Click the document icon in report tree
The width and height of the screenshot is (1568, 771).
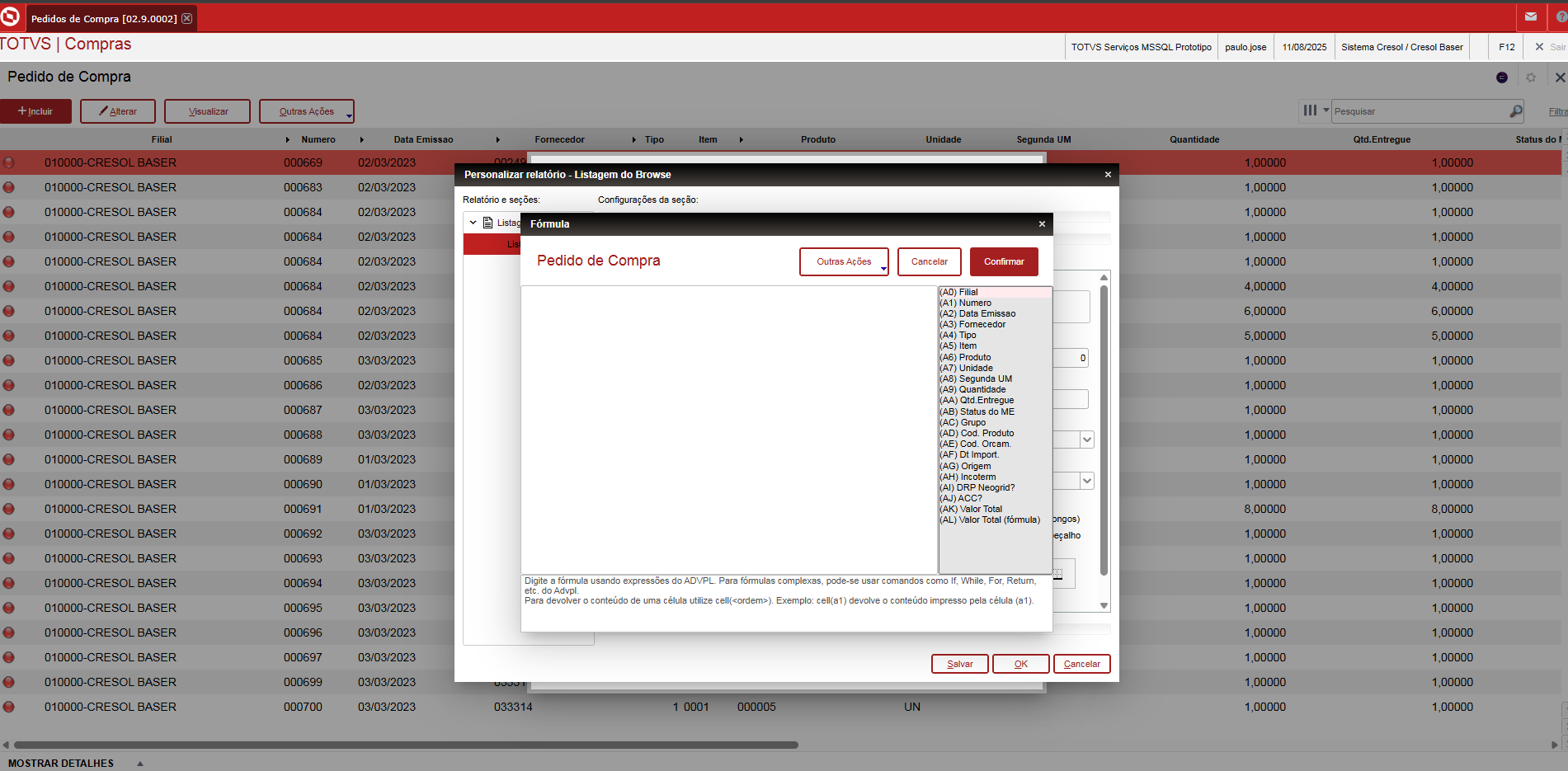pos(488,223)
